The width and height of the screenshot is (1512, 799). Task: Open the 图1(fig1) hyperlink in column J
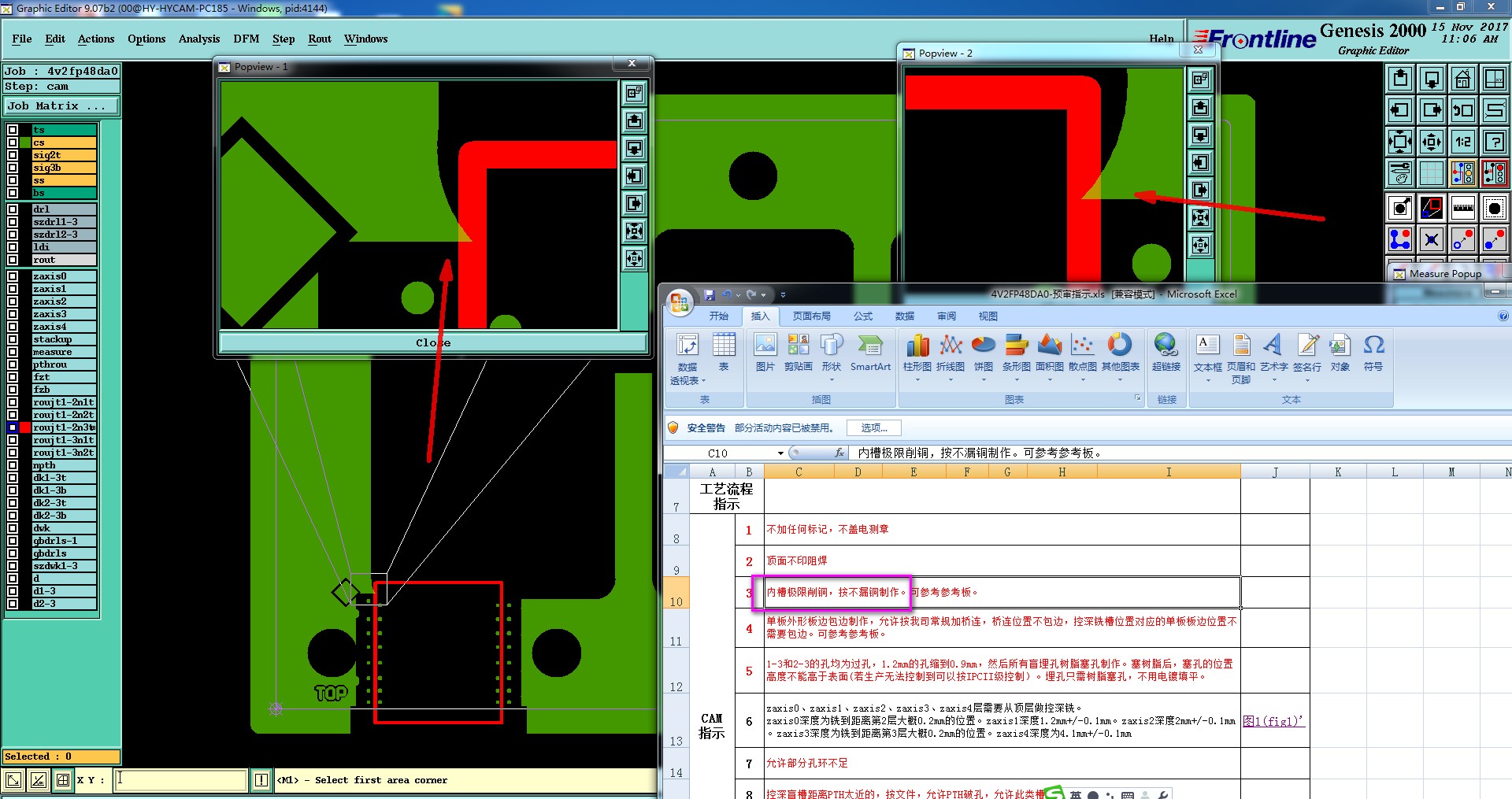coord(1273,721)
